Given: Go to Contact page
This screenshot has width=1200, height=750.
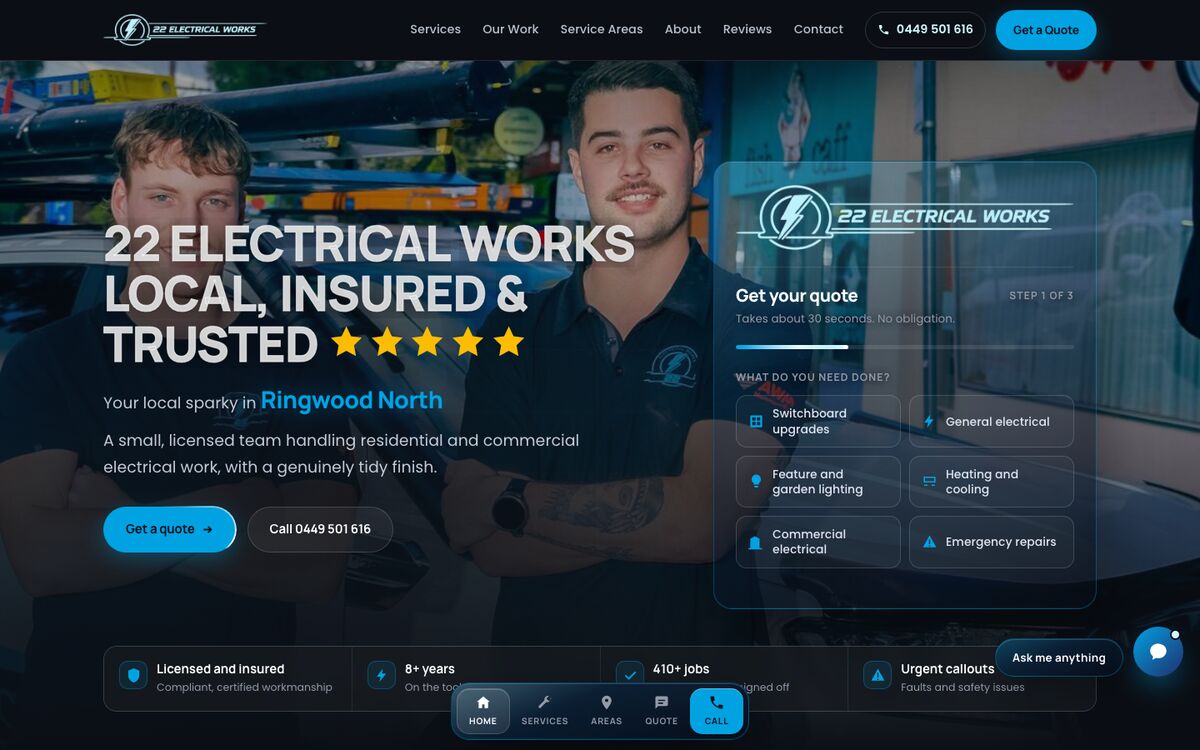Looking at the screenshot, I should click(x=818, y=30).
